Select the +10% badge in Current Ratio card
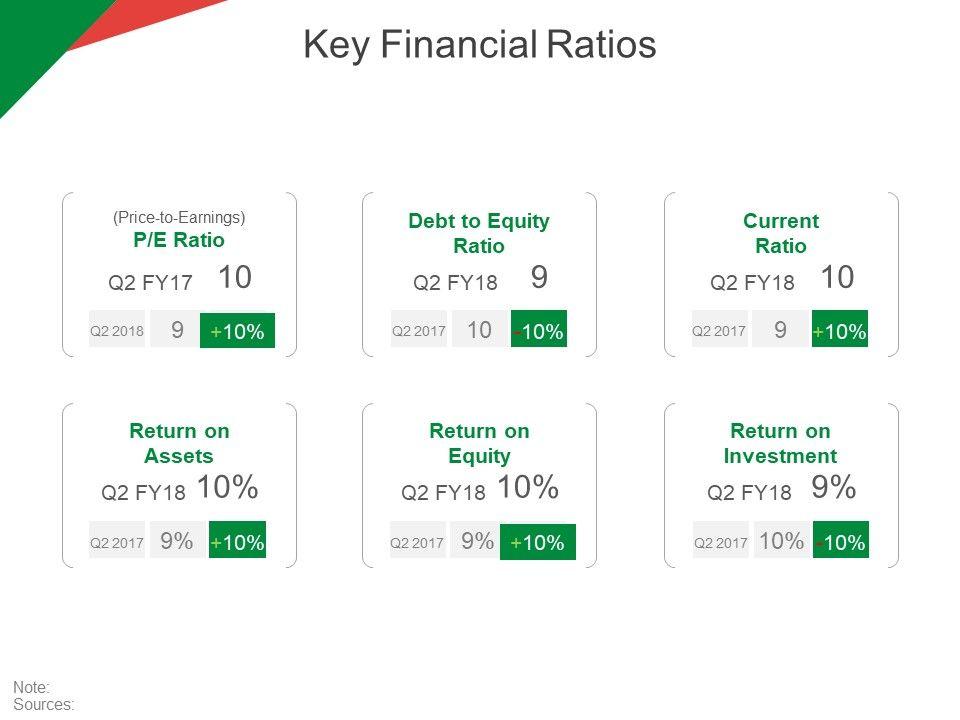Screen dimensions: 960x720 point(840,331)
